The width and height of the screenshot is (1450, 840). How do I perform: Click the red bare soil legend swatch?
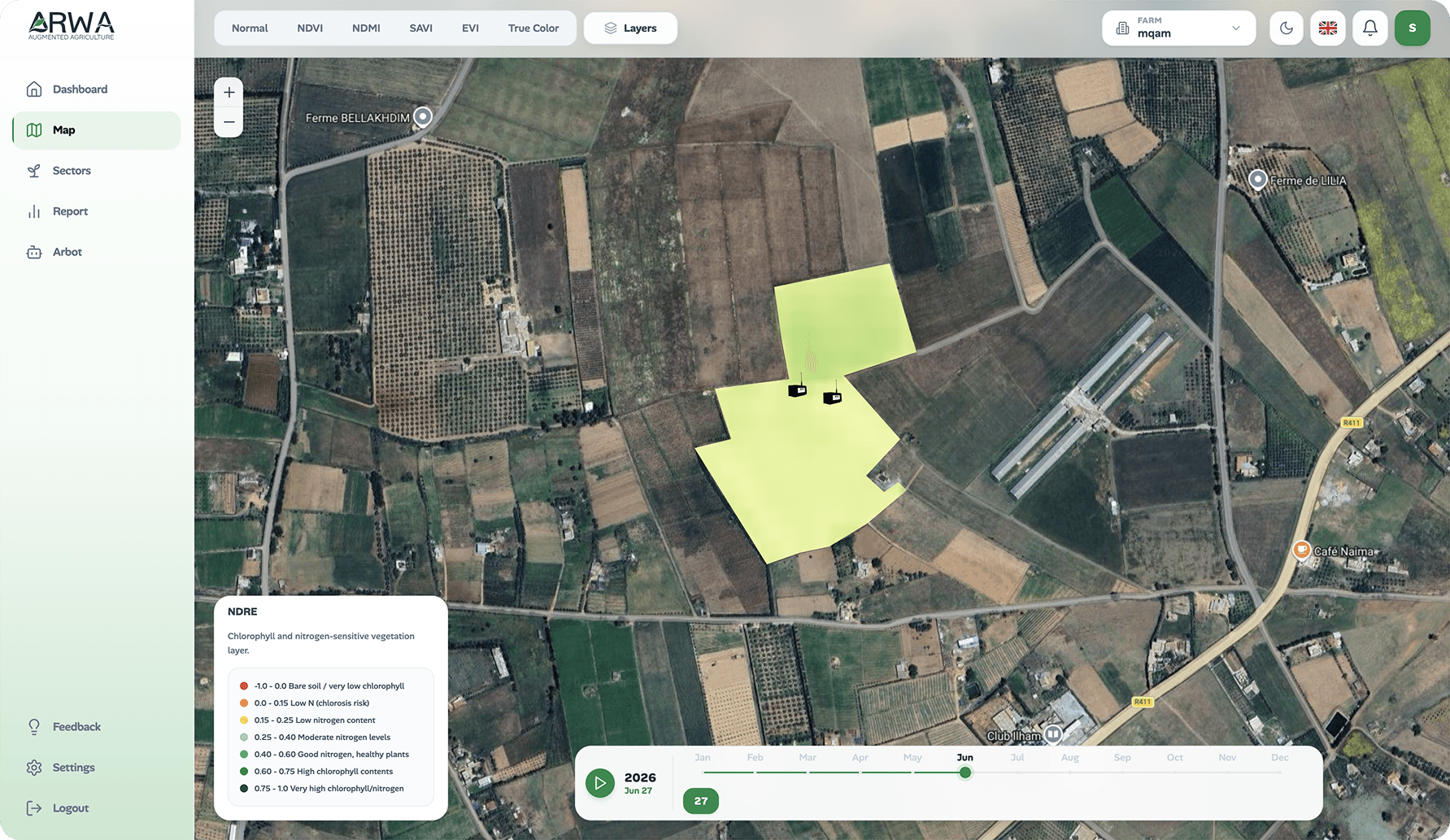(244, 686)
